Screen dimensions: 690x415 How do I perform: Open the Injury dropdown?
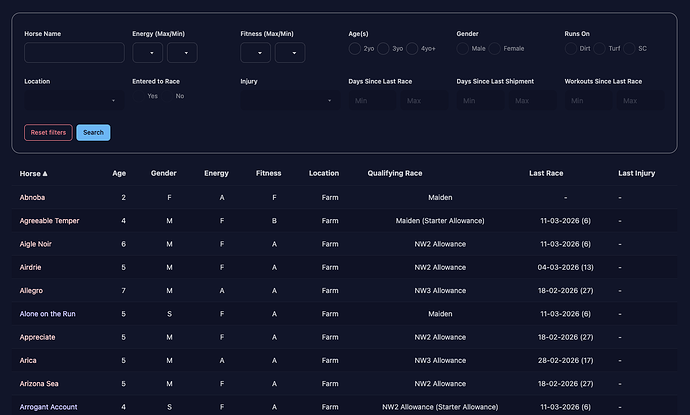pos(289,100)
